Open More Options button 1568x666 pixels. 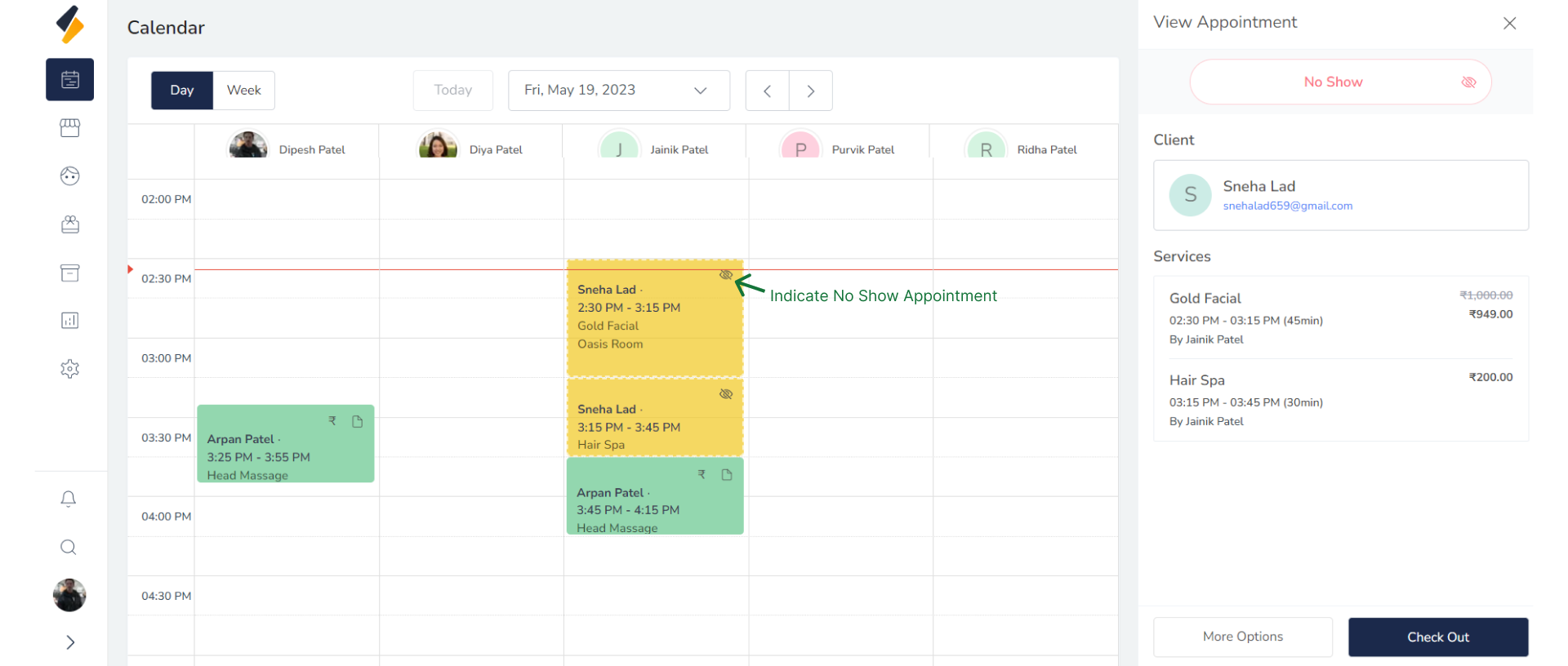[1242, 637]
